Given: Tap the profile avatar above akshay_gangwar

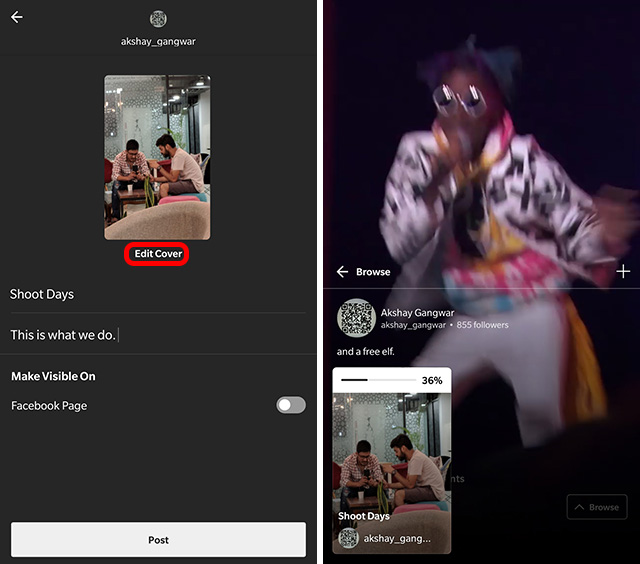Looking at the screenshot, I should [158, 18].
